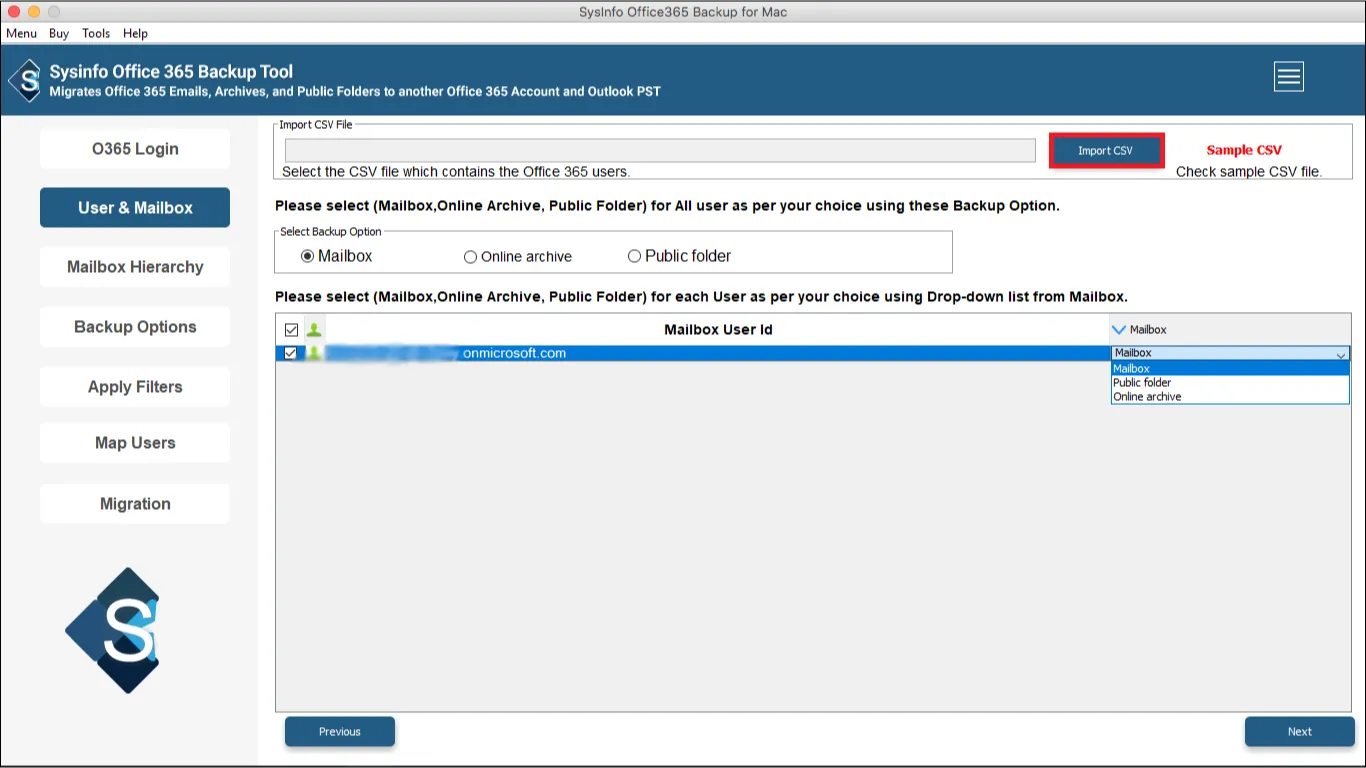Toggle the select-all checkbox in table header
This screenshot has height=768, width=1366.
point(291,330)
